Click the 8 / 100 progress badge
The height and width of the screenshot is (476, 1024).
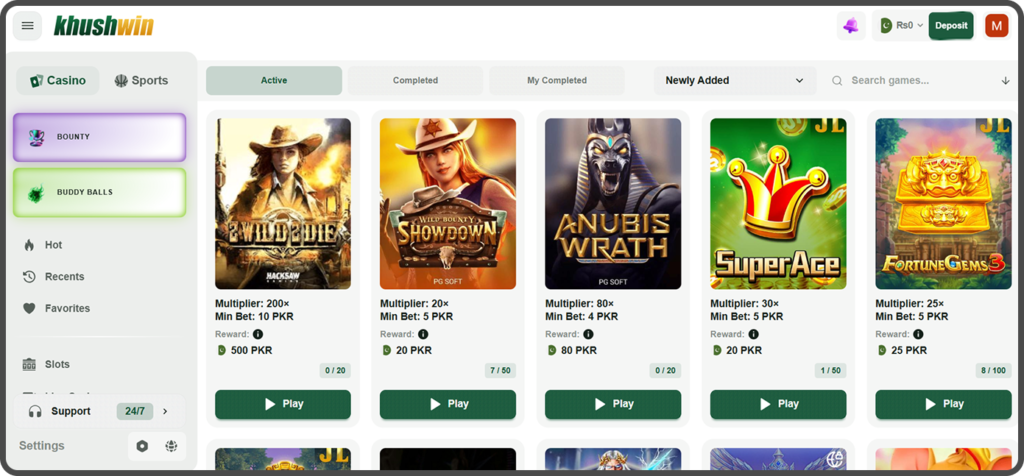click(993, 370)
